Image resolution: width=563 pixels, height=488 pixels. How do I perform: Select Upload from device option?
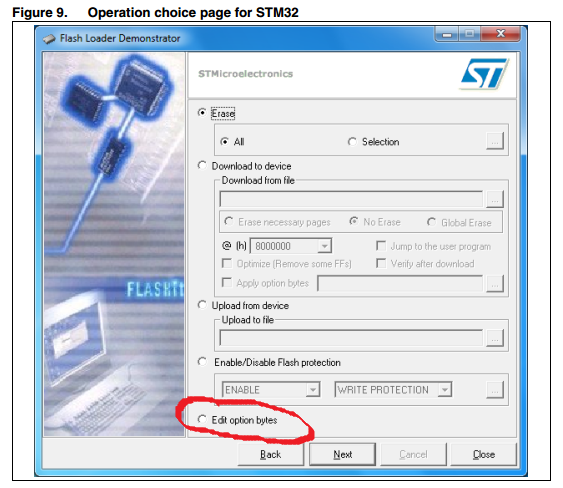click(202, 305)
